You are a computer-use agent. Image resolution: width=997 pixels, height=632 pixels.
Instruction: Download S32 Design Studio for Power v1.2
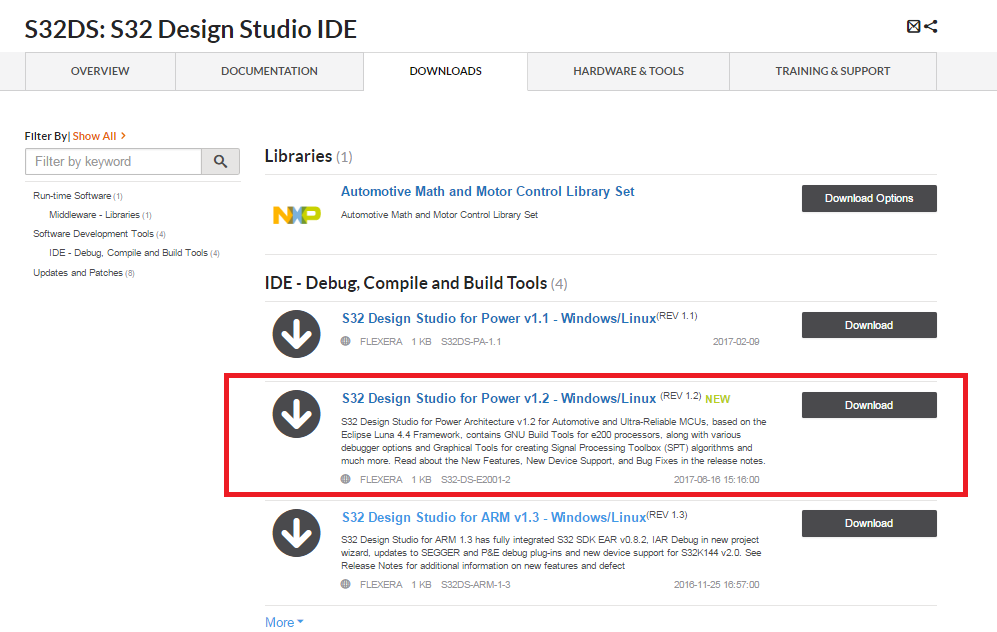tap(869, 405)
